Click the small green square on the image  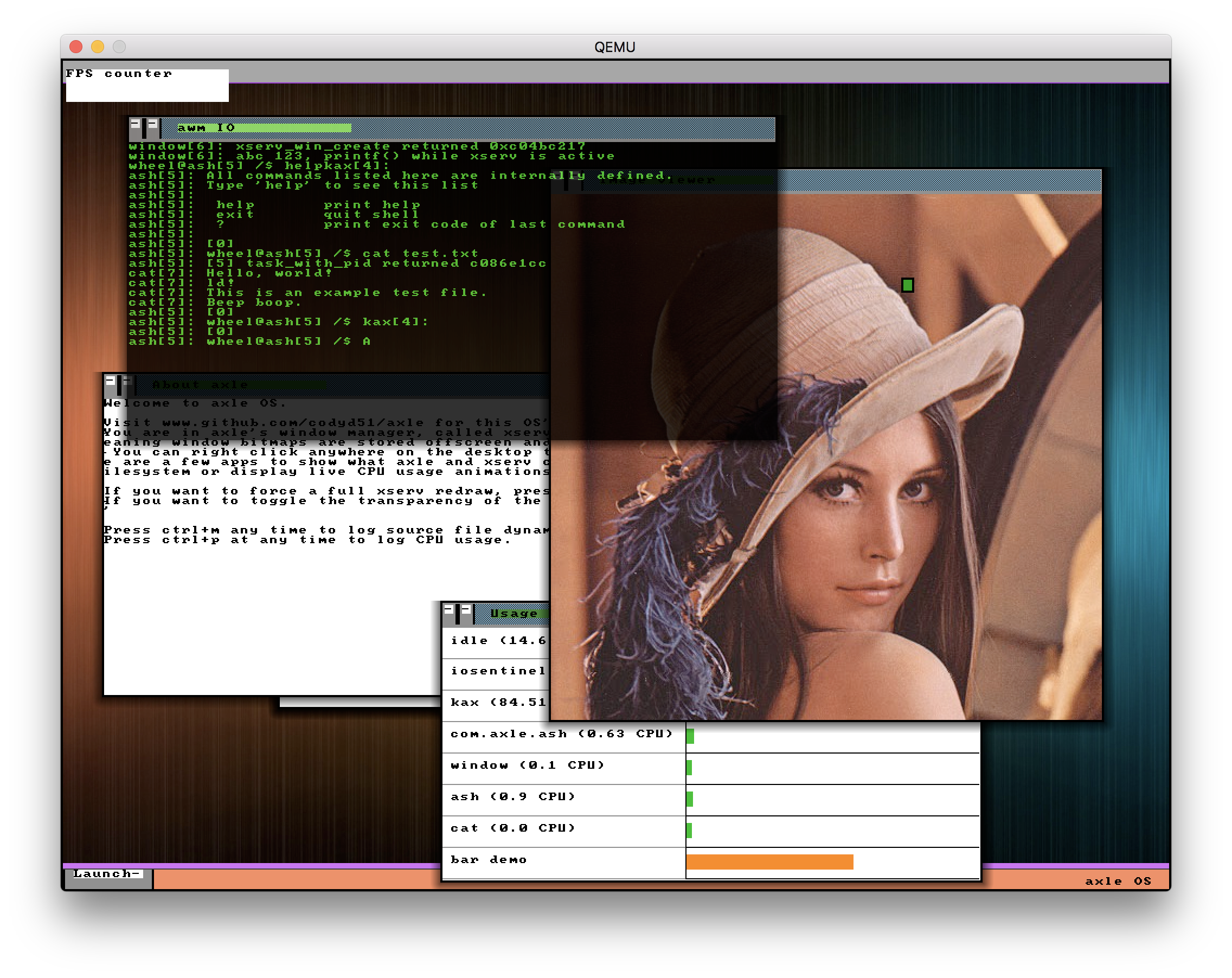pyautogui.click(x=907, y=285)
